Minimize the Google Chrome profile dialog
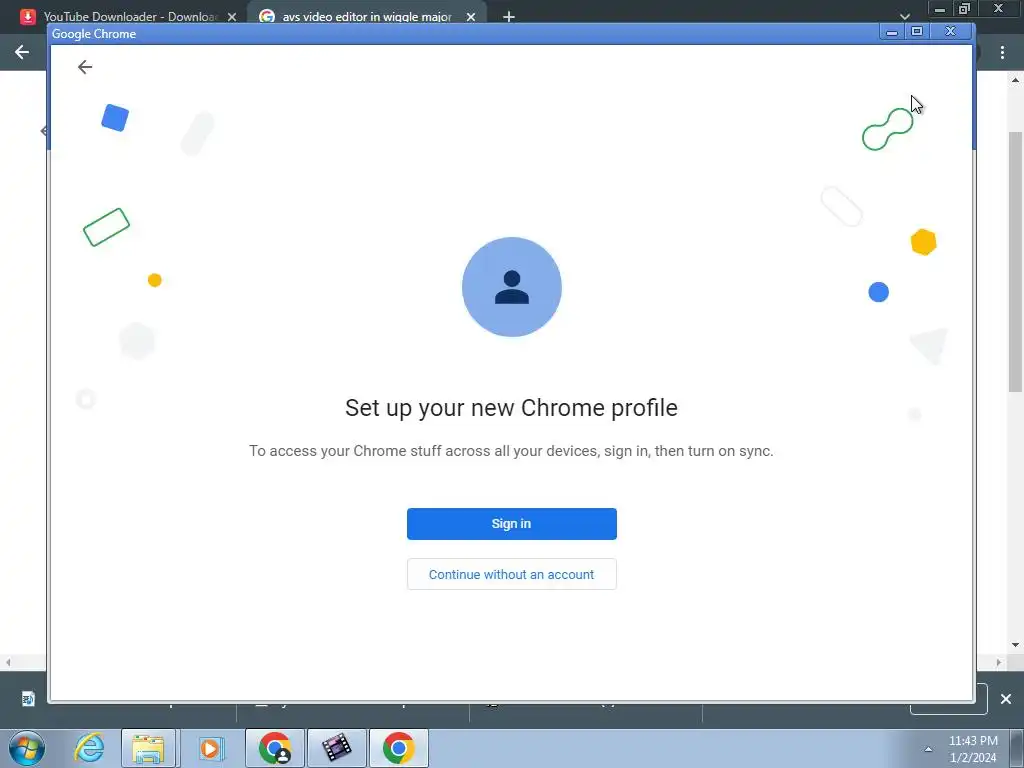Screen dimensions: 1024x768 click(891, 31)
